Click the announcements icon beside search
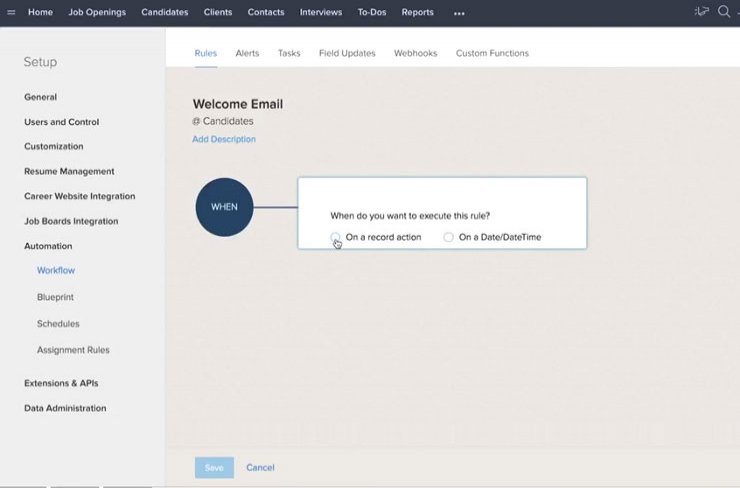Screen dimensions: 740x488 [x=702, y=11]
